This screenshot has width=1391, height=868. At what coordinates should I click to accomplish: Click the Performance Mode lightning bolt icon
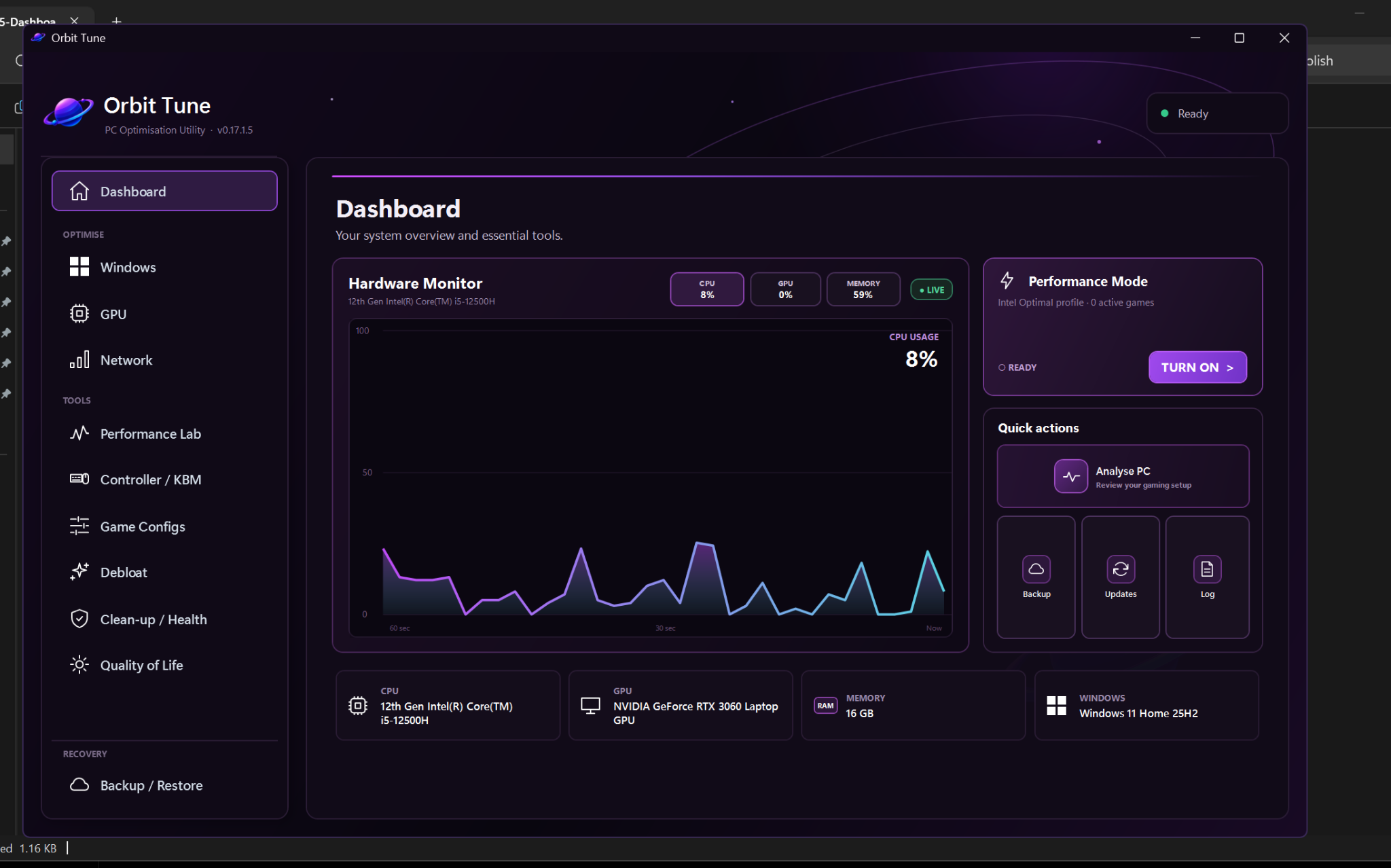pyautogui.click(x=1007, y=281)
